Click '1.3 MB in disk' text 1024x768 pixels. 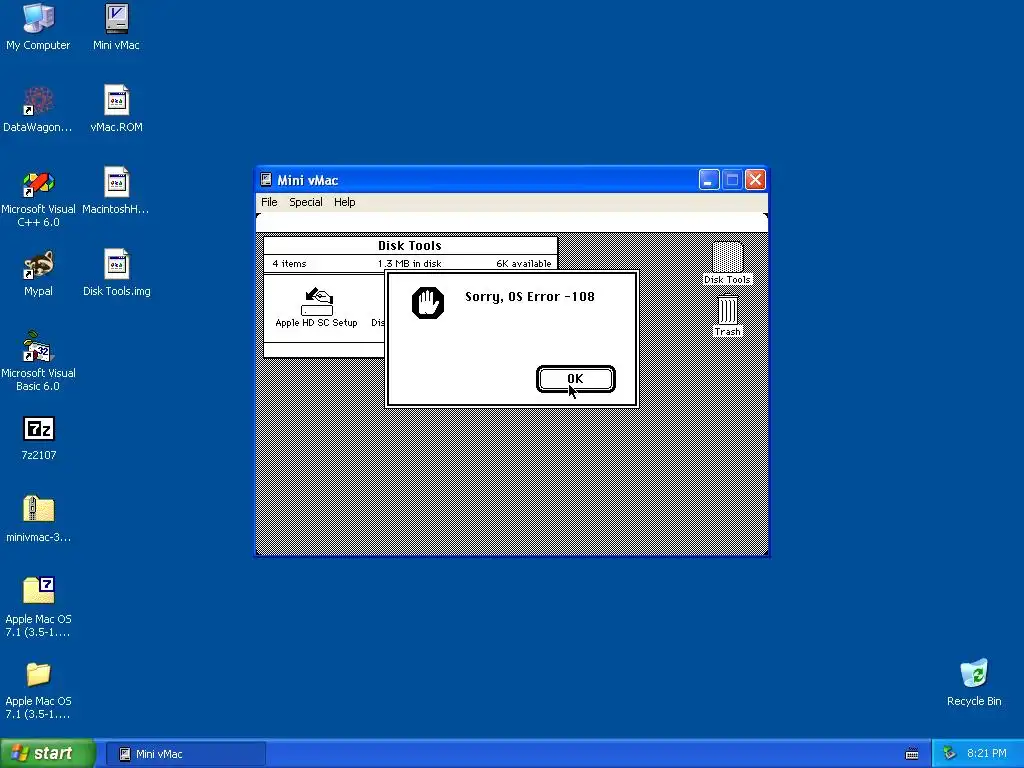tap(409, 264)
